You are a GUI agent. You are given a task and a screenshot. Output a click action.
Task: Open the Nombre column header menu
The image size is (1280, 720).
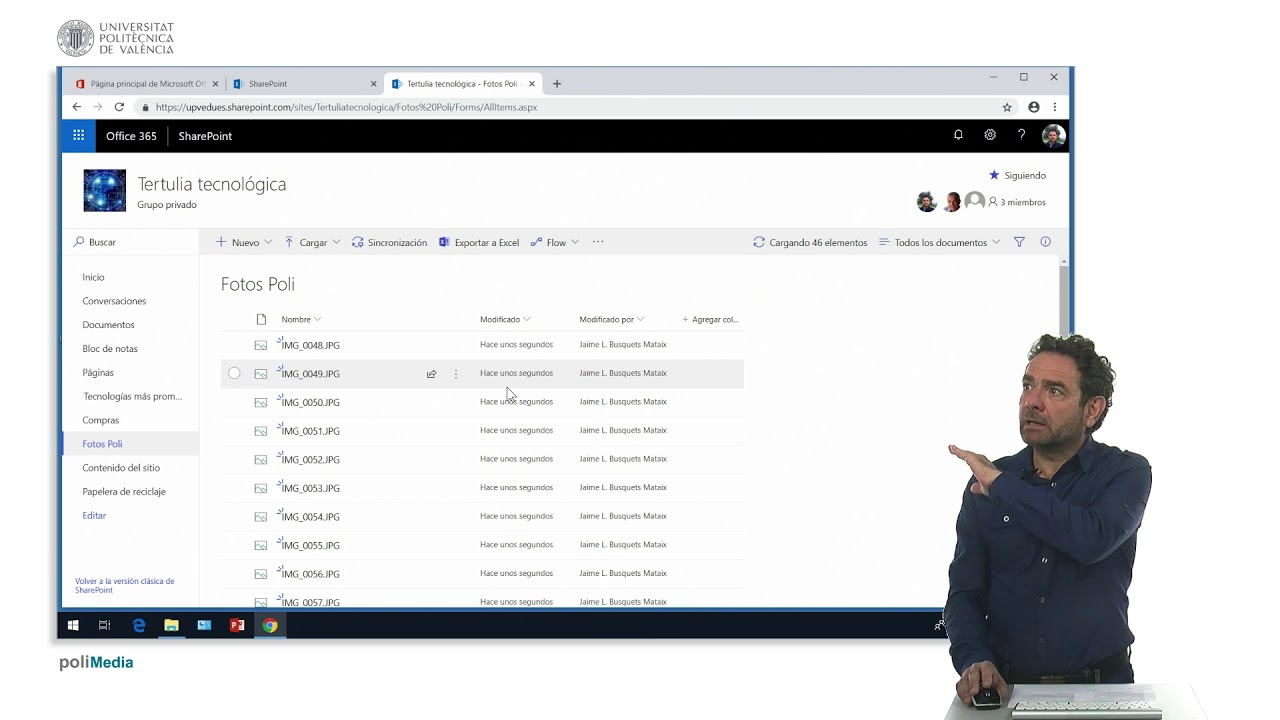(301, 319)
